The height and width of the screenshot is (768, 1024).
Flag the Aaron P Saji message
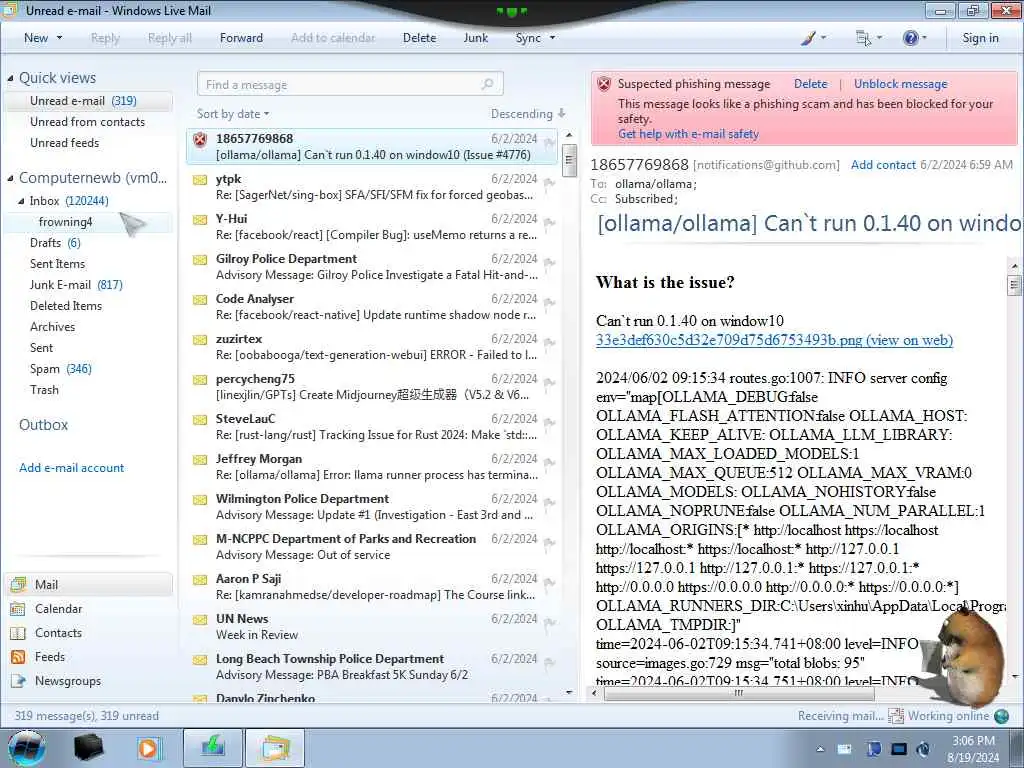coord(549,583)
